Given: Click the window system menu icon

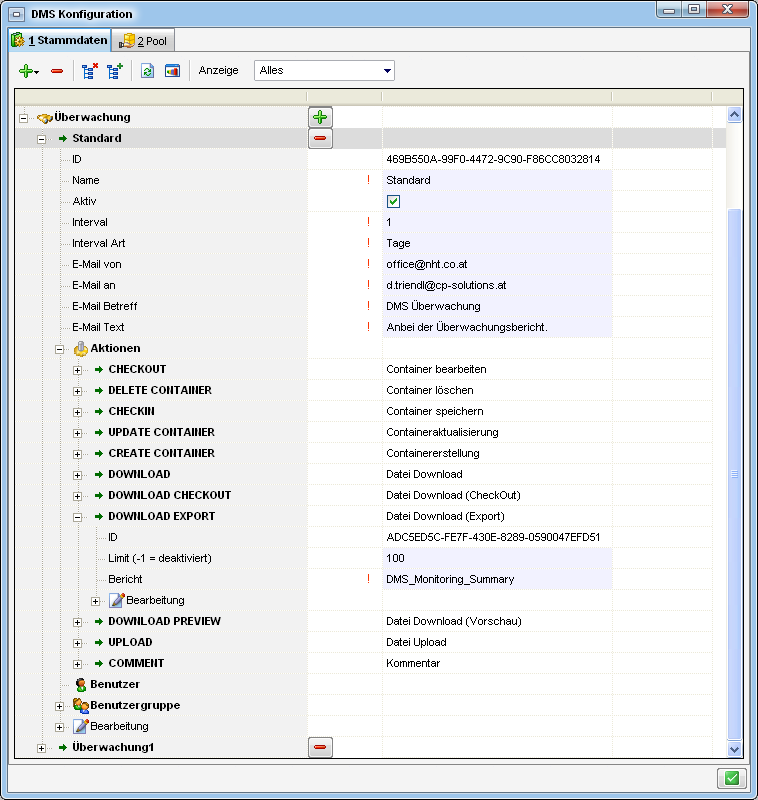Looking at the screenshot, I should pyautogui.click(x=16, y=14).
